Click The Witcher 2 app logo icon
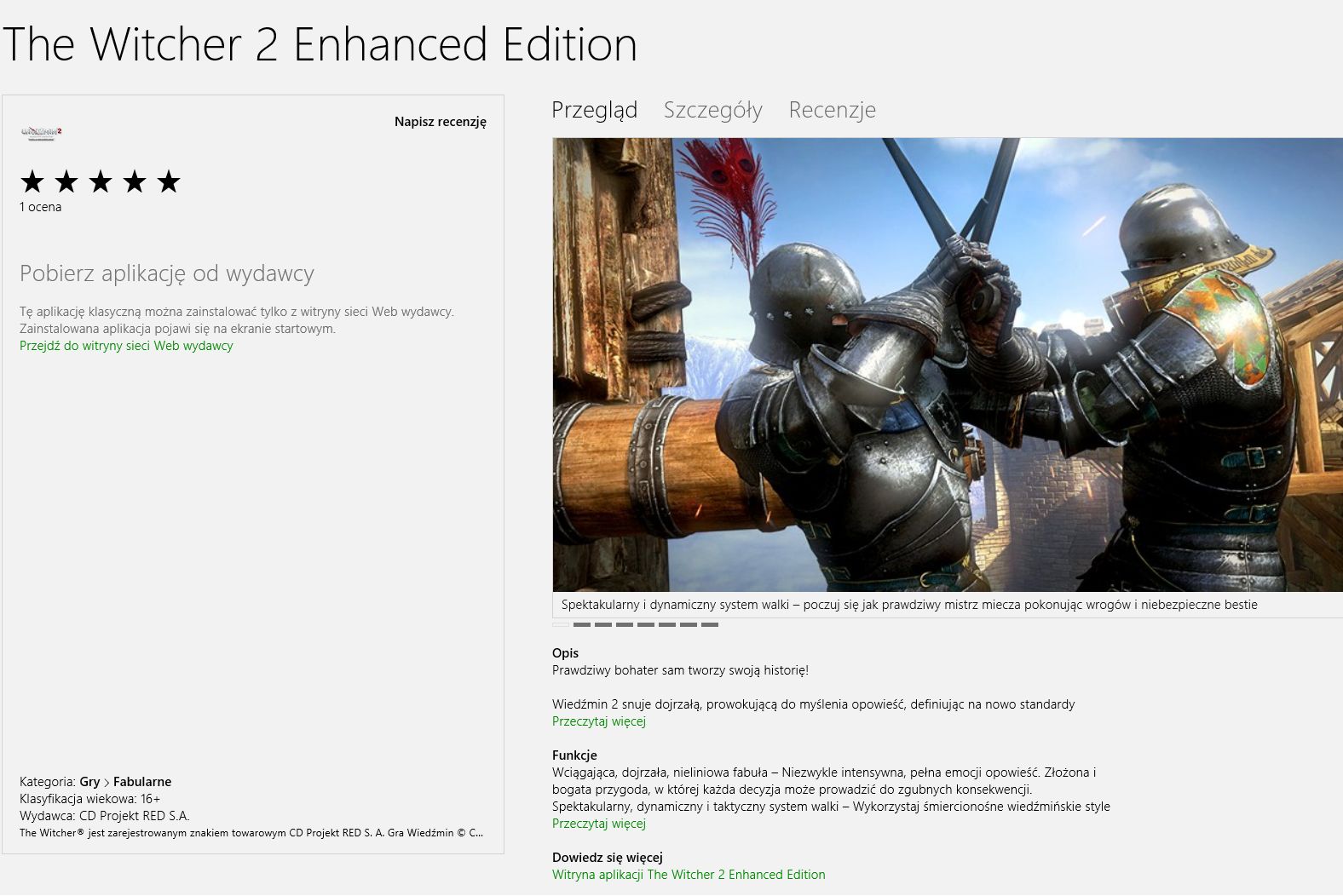 coord(41,132)
